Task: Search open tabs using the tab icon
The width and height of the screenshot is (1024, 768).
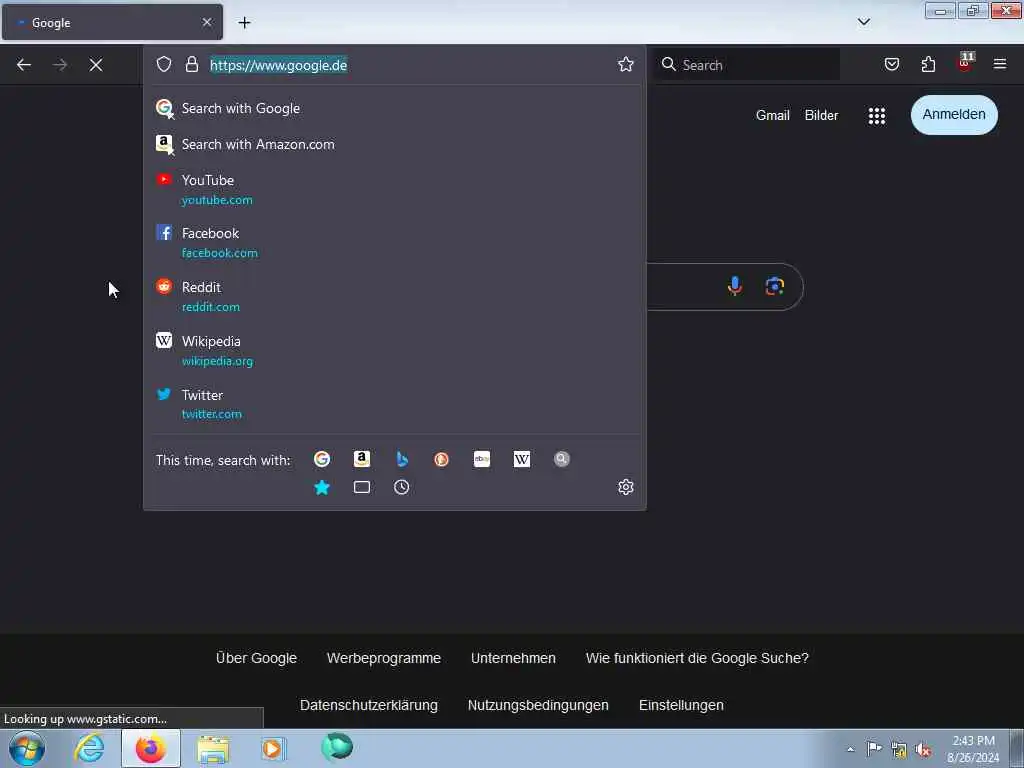Action: 362,487
